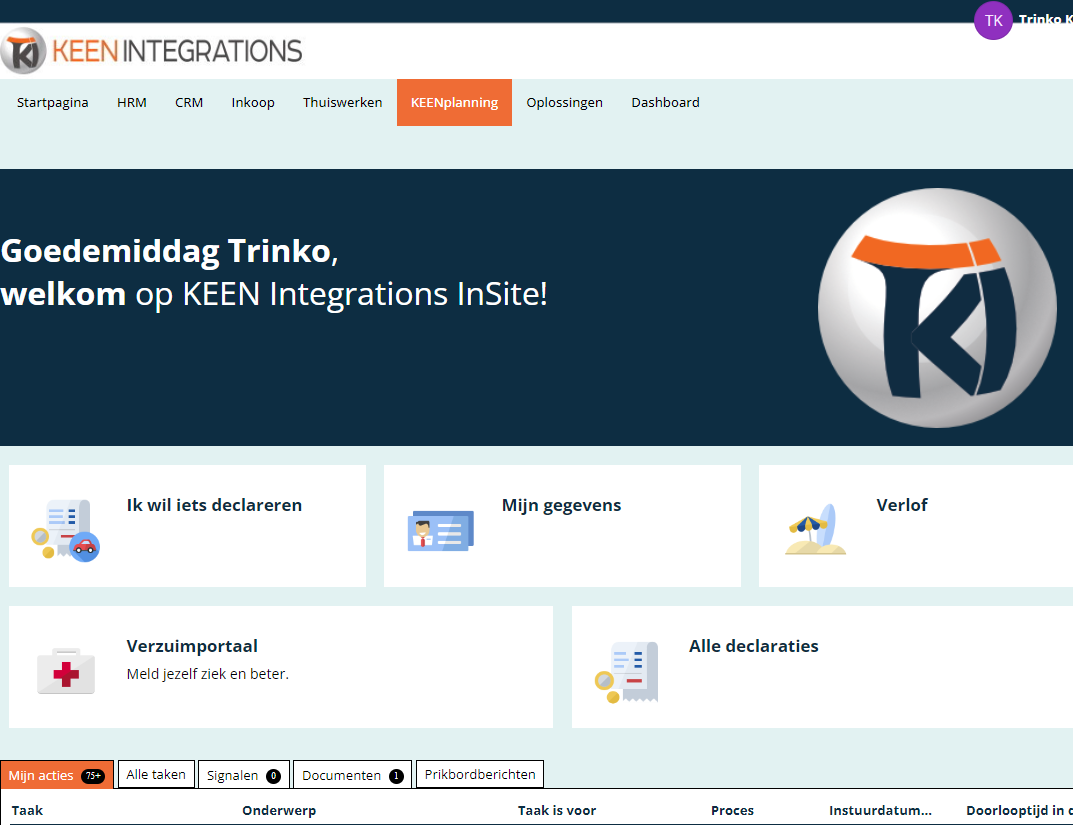Screen dimensions: 1073x825
Task: Click the Verzuimportaal first aid kit icon
Action: [x=66, y=672]
